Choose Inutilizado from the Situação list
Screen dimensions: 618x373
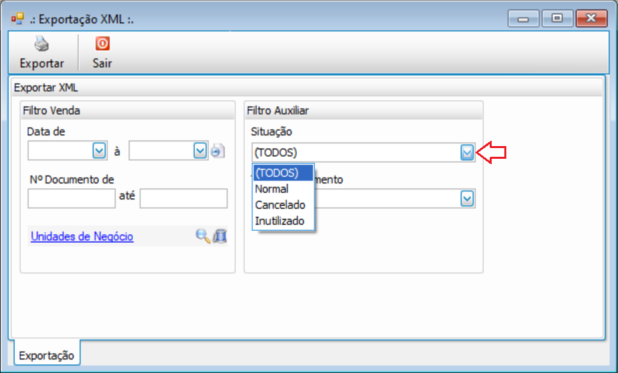[283, 221]
